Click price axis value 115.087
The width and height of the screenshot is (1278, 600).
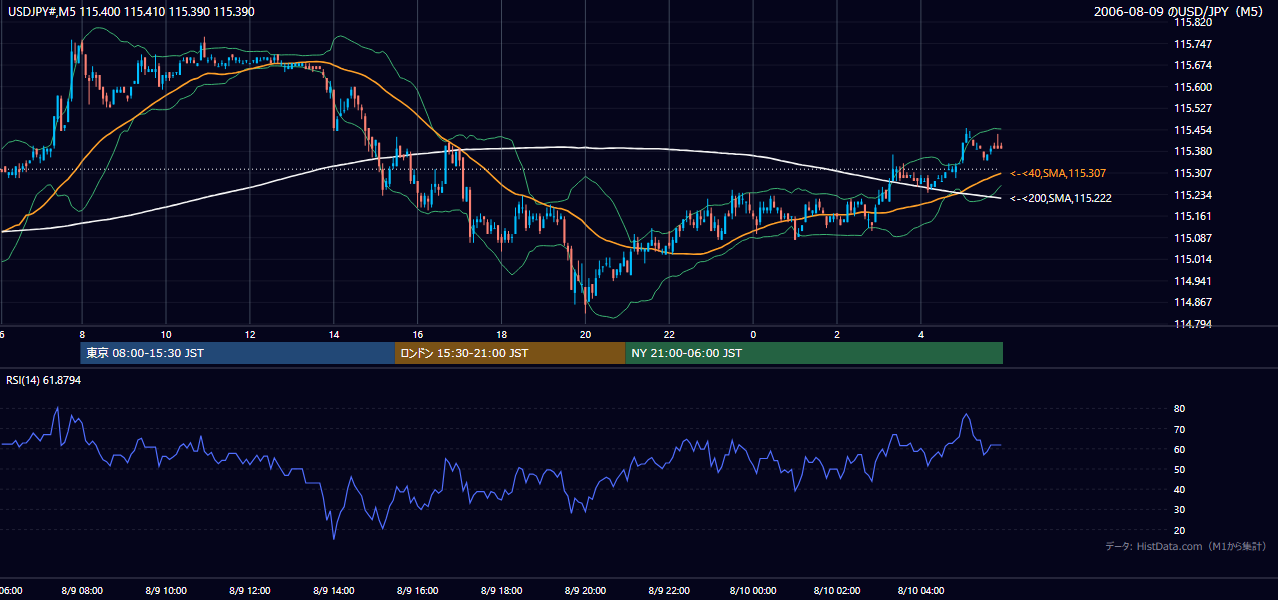pyautogui.click(x=1193, y=238)
